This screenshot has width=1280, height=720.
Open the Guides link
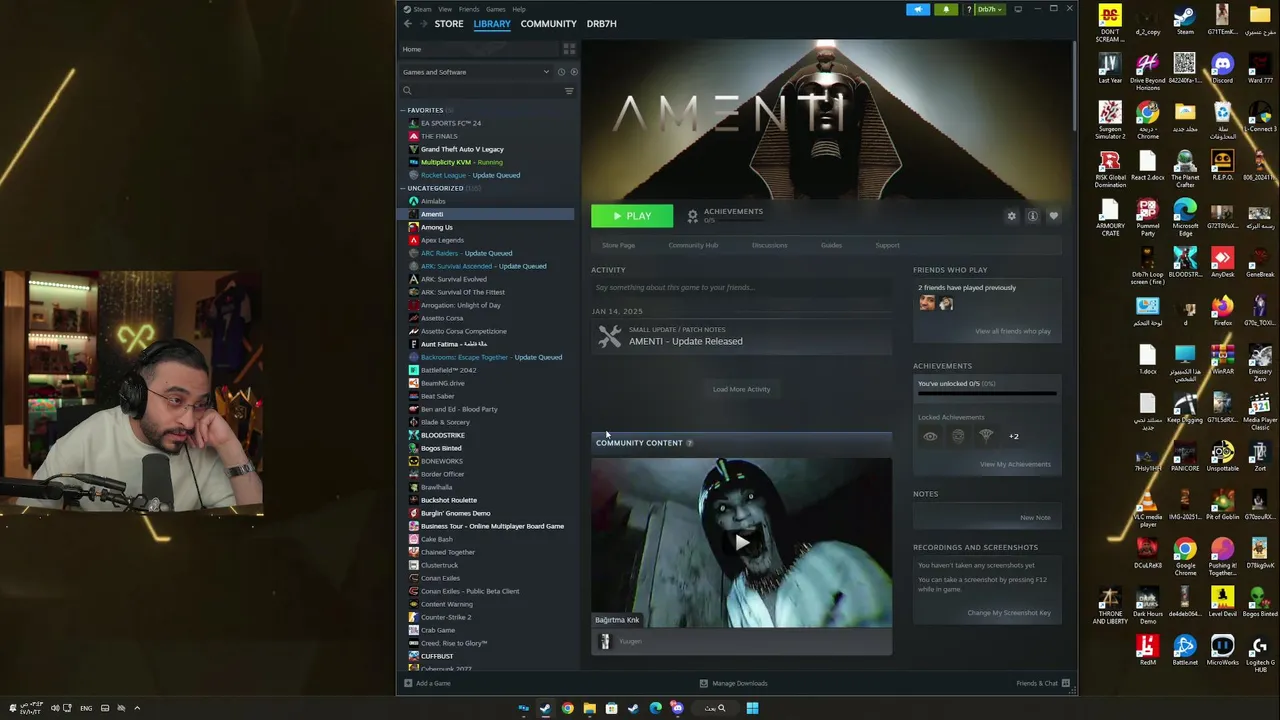pyautogui.click(x=831, y=245)
